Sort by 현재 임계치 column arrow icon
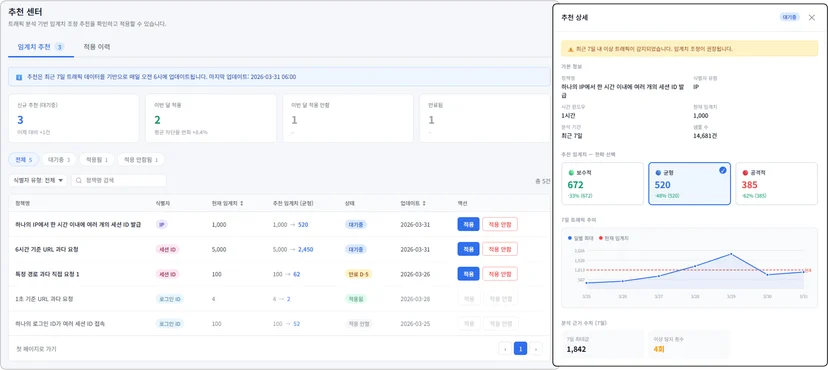Screen dimensions: 828x370 point(241,203)
